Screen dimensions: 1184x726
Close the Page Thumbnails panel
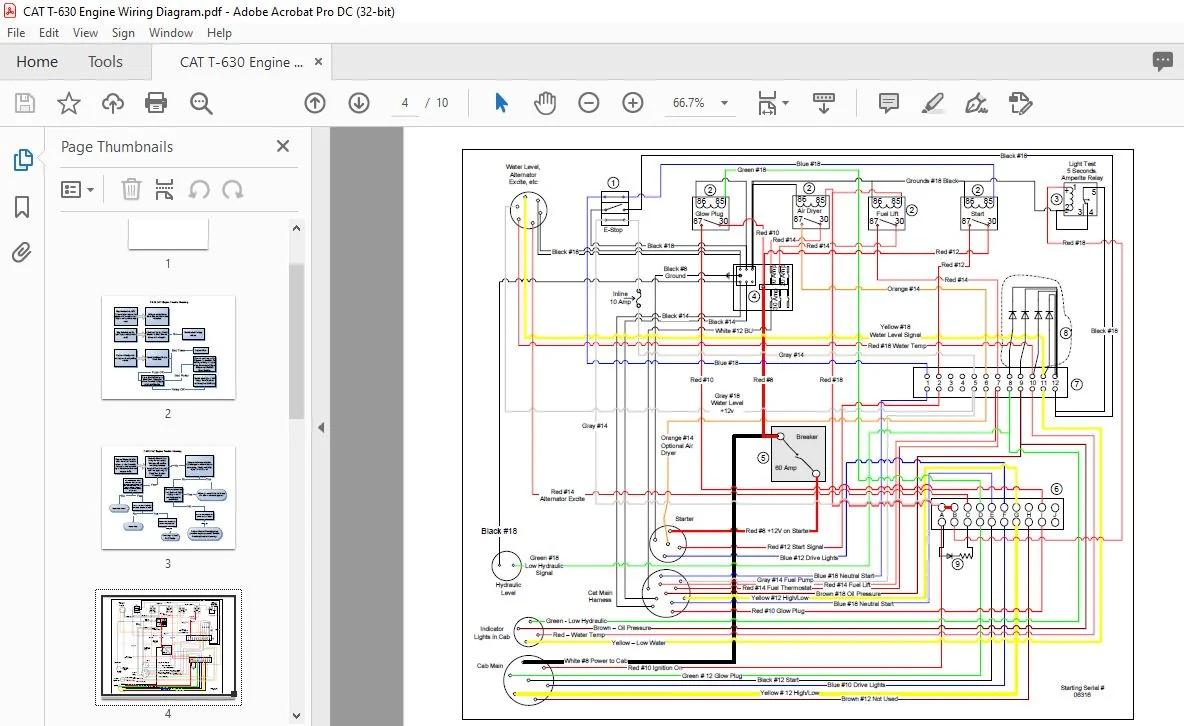283,146
